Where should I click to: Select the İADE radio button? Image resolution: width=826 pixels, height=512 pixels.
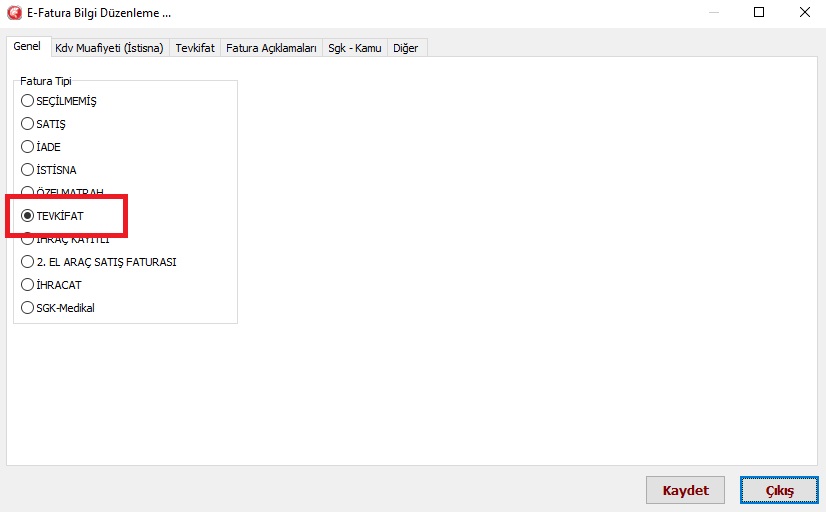(28, 147)
